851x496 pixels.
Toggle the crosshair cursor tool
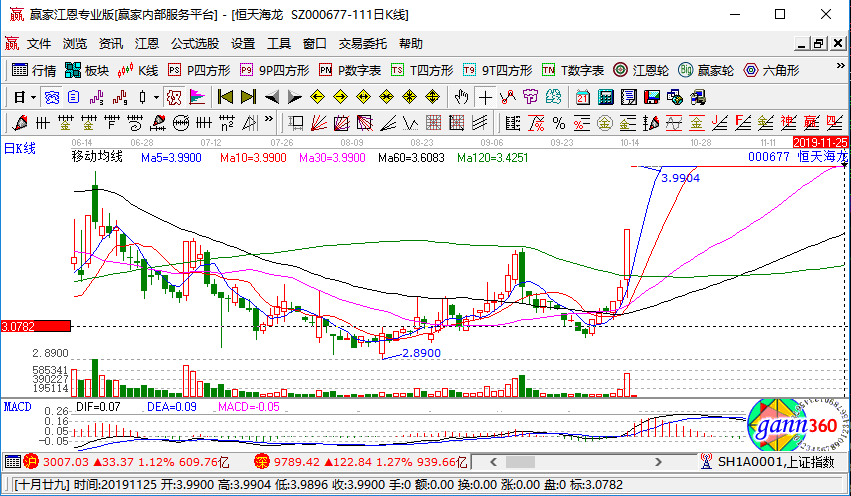click(x=485, y=98)
